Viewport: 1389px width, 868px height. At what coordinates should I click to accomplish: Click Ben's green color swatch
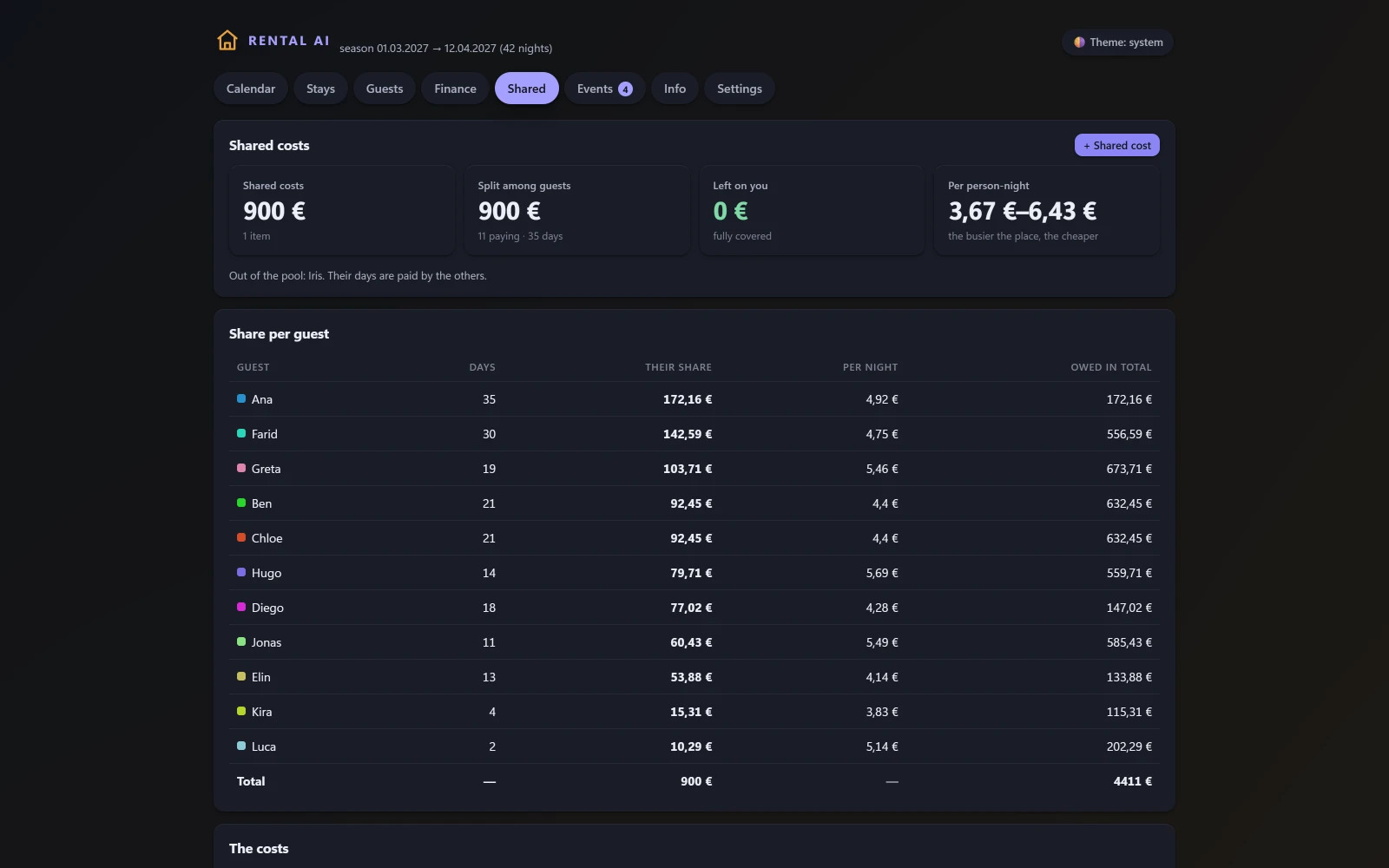click(241, 503)
